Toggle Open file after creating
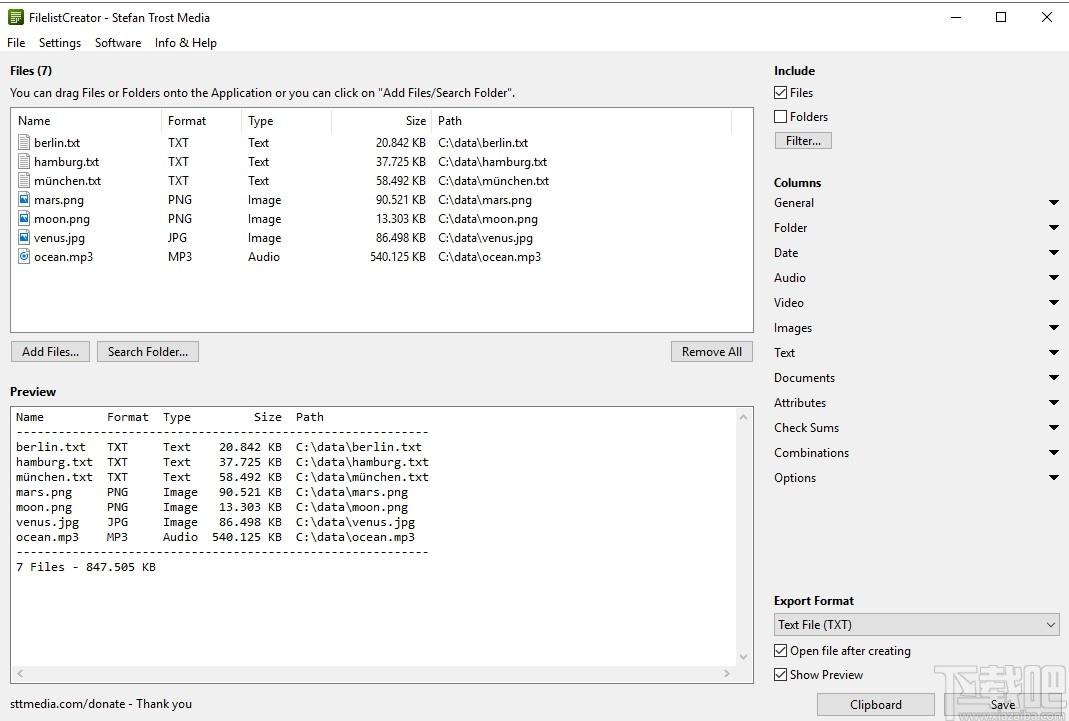This screenshot has width=1069, height=721. pyautogui.click(x=781, y=651)
